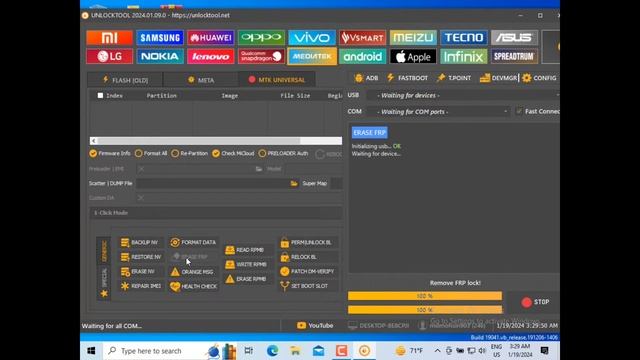Image resolution: width=640 pixels, height=360 pixels.
Task: Select the Vivo brand tile
Action: point(312,38)
